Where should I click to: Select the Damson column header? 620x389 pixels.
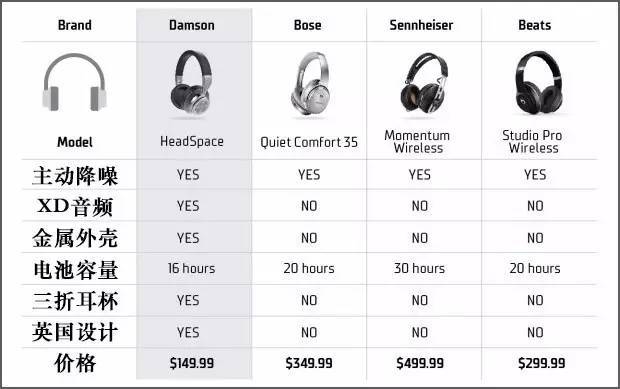pos(192,25)
